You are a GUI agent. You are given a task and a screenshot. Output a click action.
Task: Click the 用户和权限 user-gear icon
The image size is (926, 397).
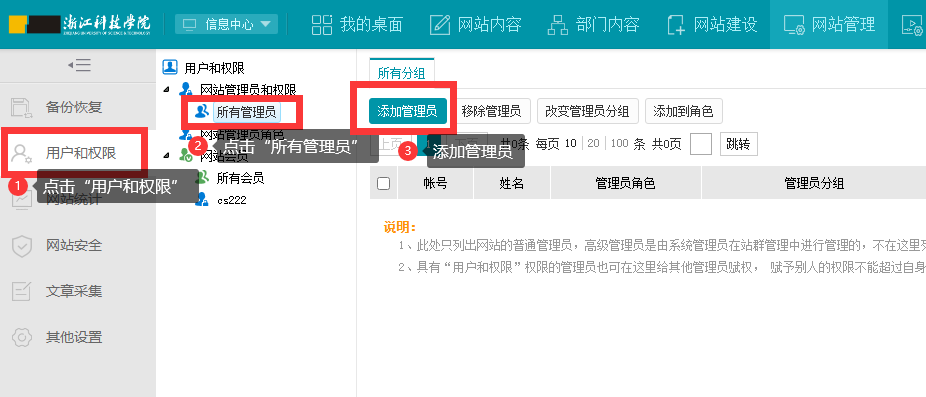click(22, 154)
